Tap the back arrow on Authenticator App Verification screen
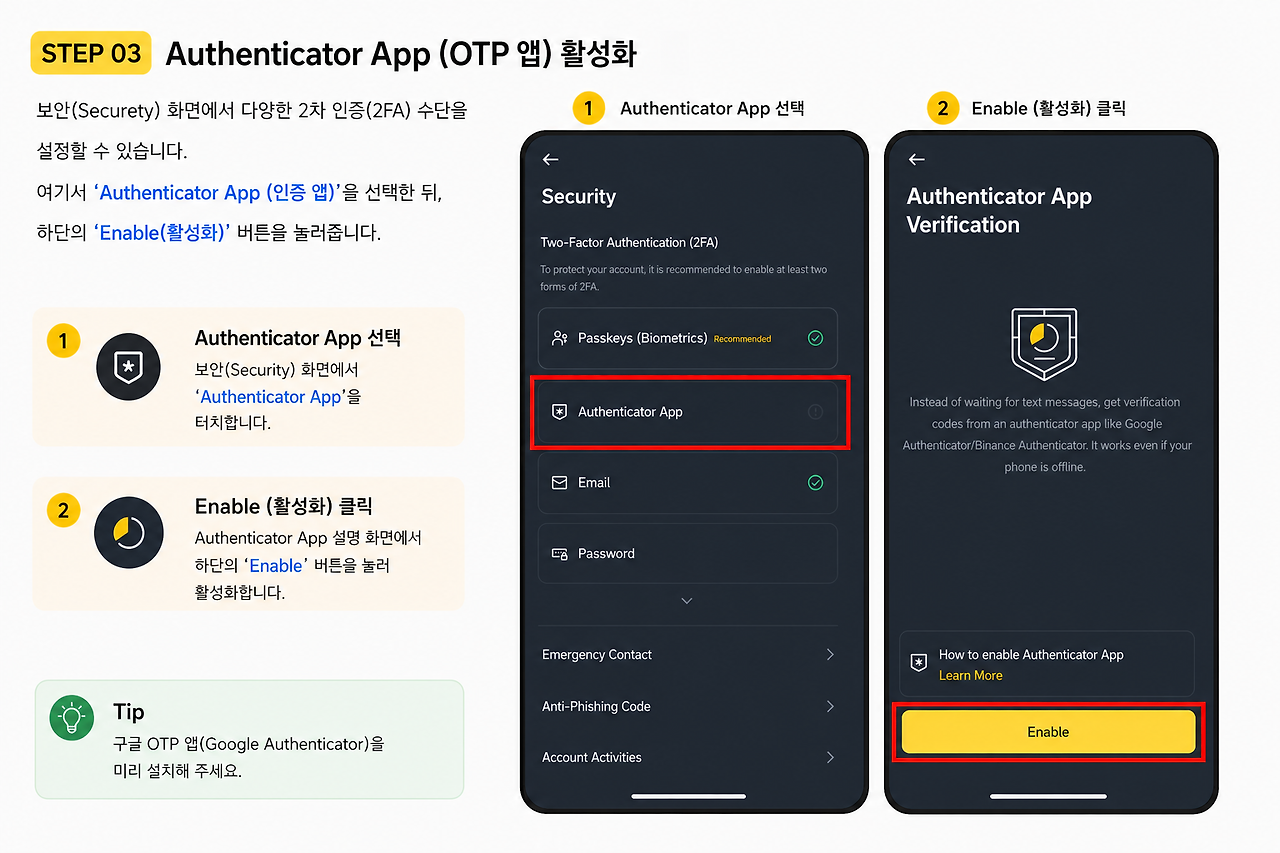Image resolution: width=1280 pixels, height=853 pixels. click(916, 159)
